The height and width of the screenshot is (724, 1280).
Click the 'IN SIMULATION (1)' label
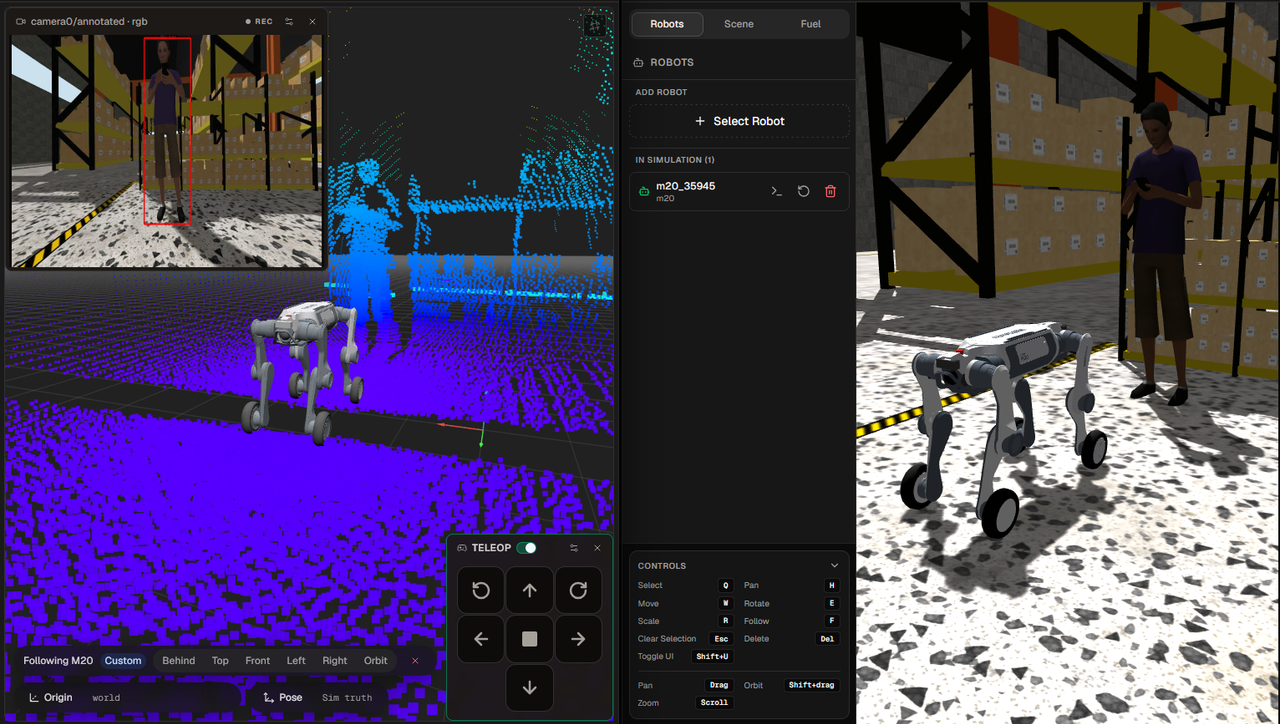click(x=675, y=160)
